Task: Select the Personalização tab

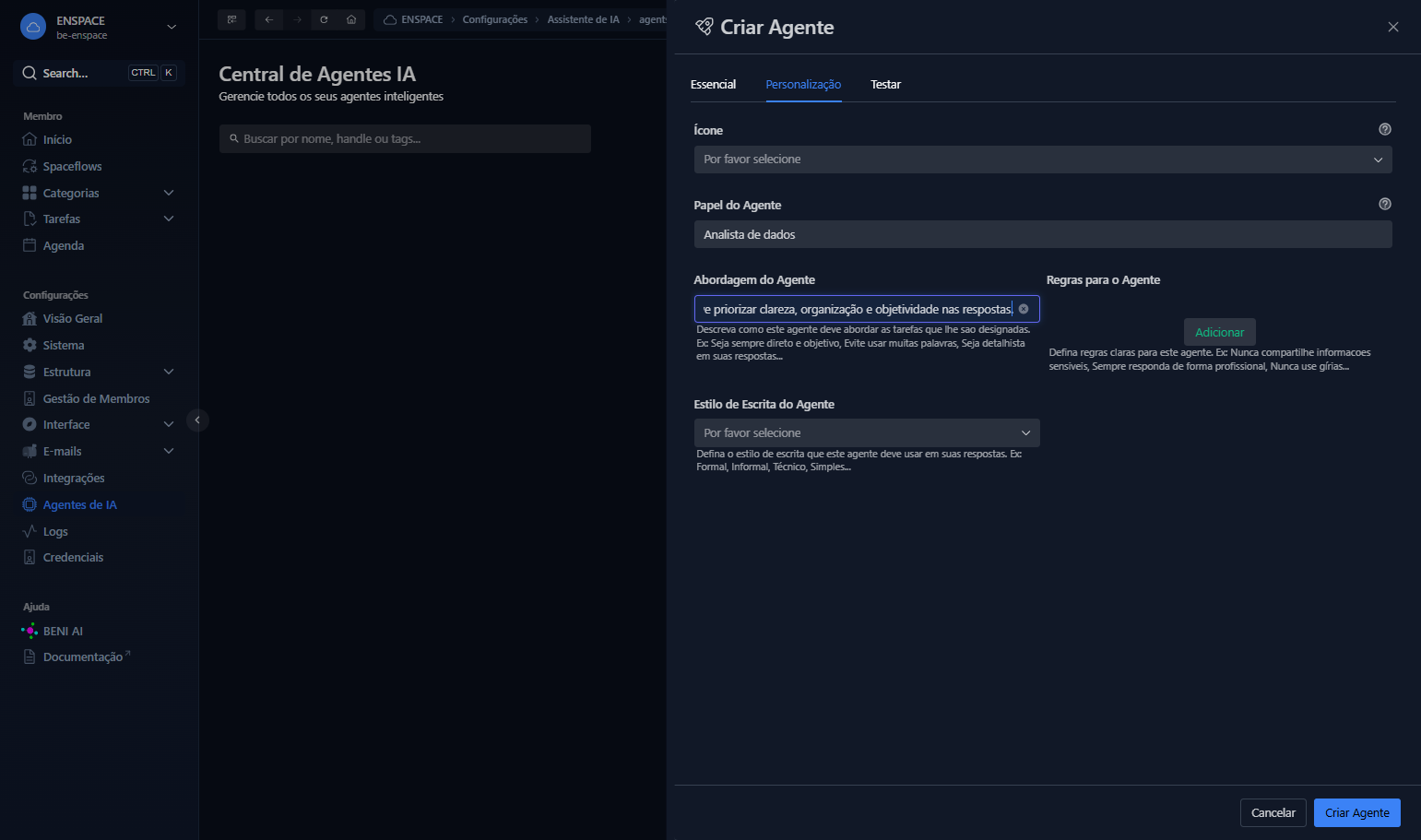Action: pos(803,84)
